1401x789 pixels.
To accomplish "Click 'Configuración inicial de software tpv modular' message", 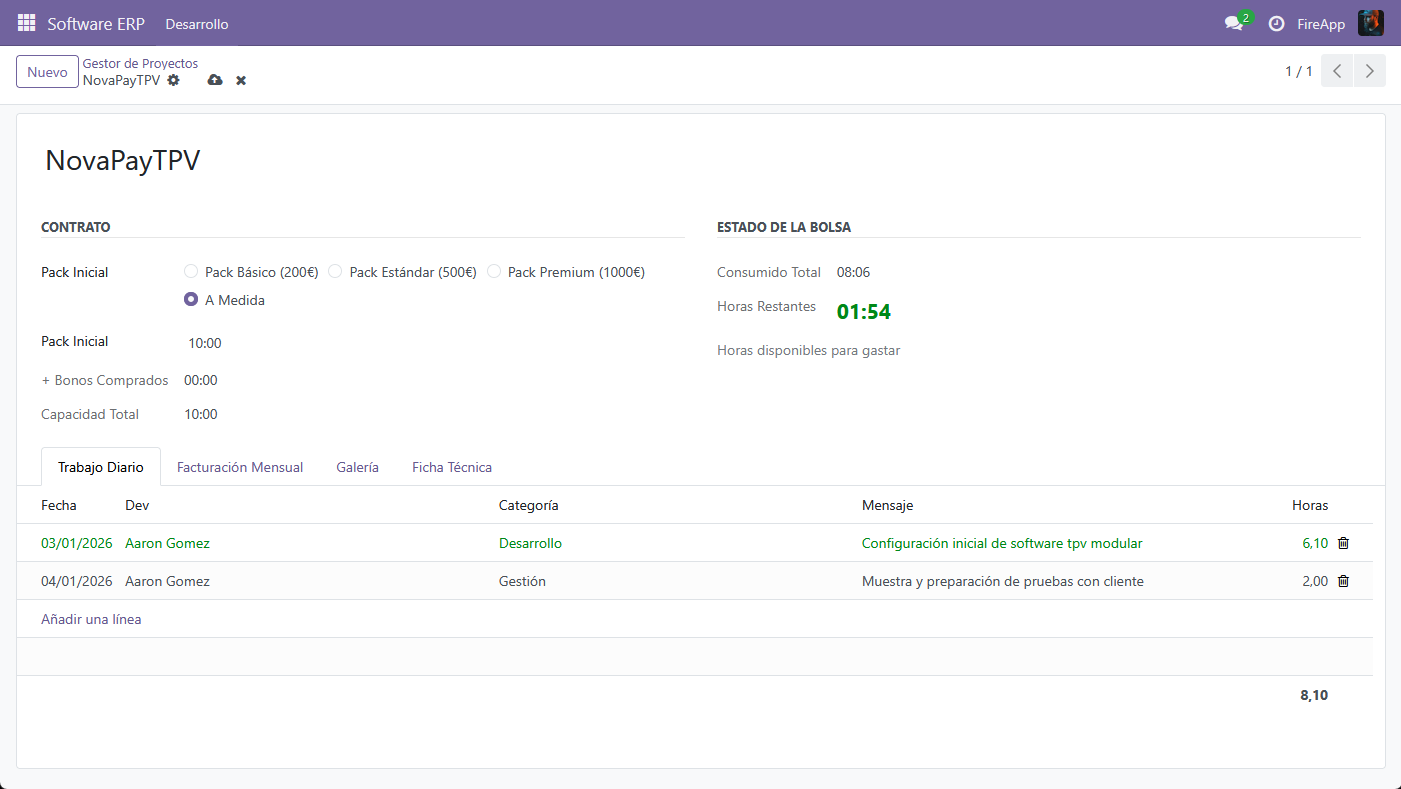I will (1002, 543).
